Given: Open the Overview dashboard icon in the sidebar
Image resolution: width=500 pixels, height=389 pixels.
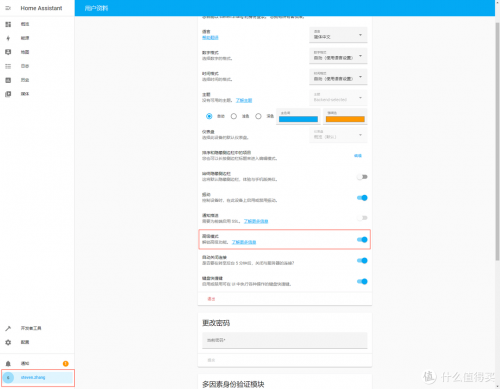Looking at the screenshot, I should pos(8,24).
